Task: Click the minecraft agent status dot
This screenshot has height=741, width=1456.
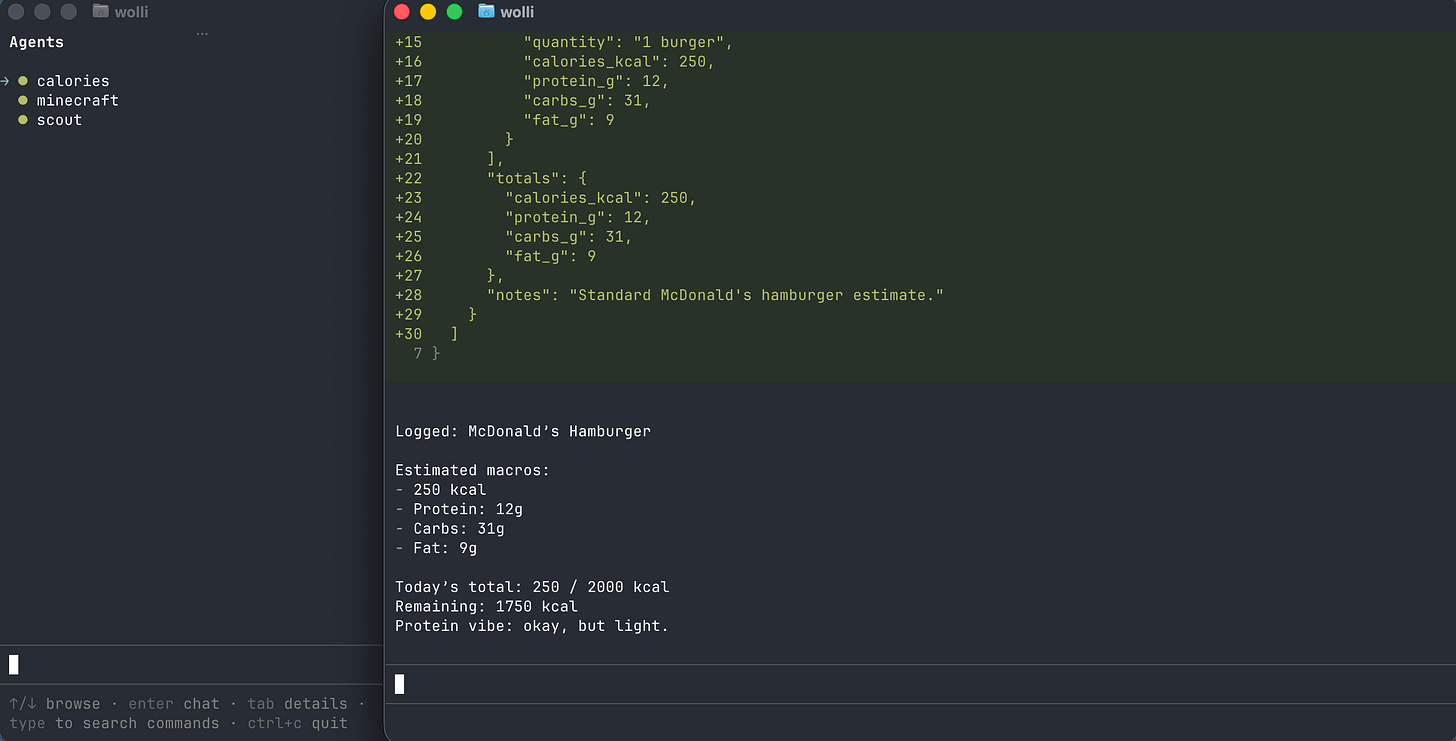Action: coord(23,100)
